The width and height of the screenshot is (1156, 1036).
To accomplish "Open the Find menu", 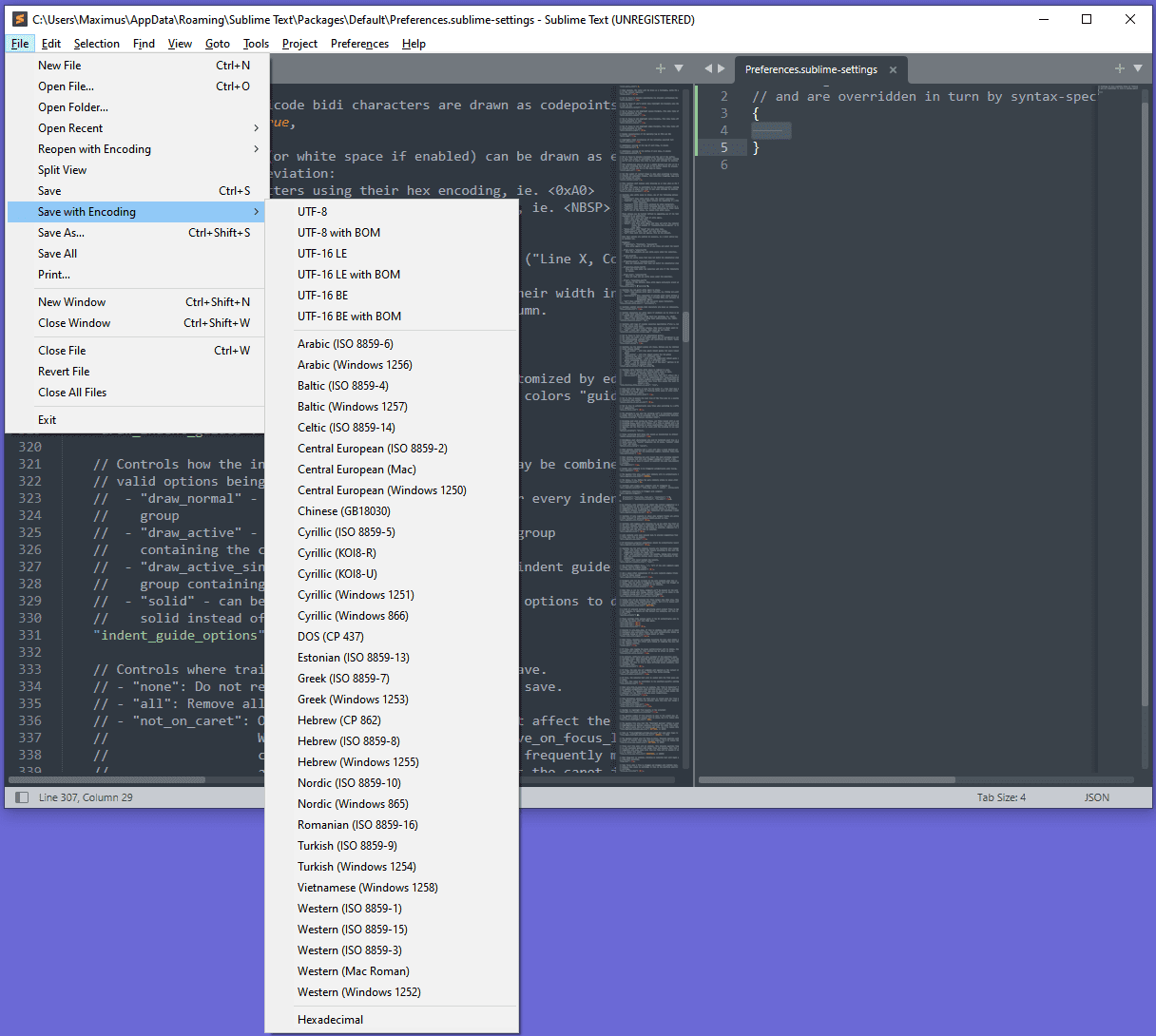I will pyautogui.click(x=144, y=44).
